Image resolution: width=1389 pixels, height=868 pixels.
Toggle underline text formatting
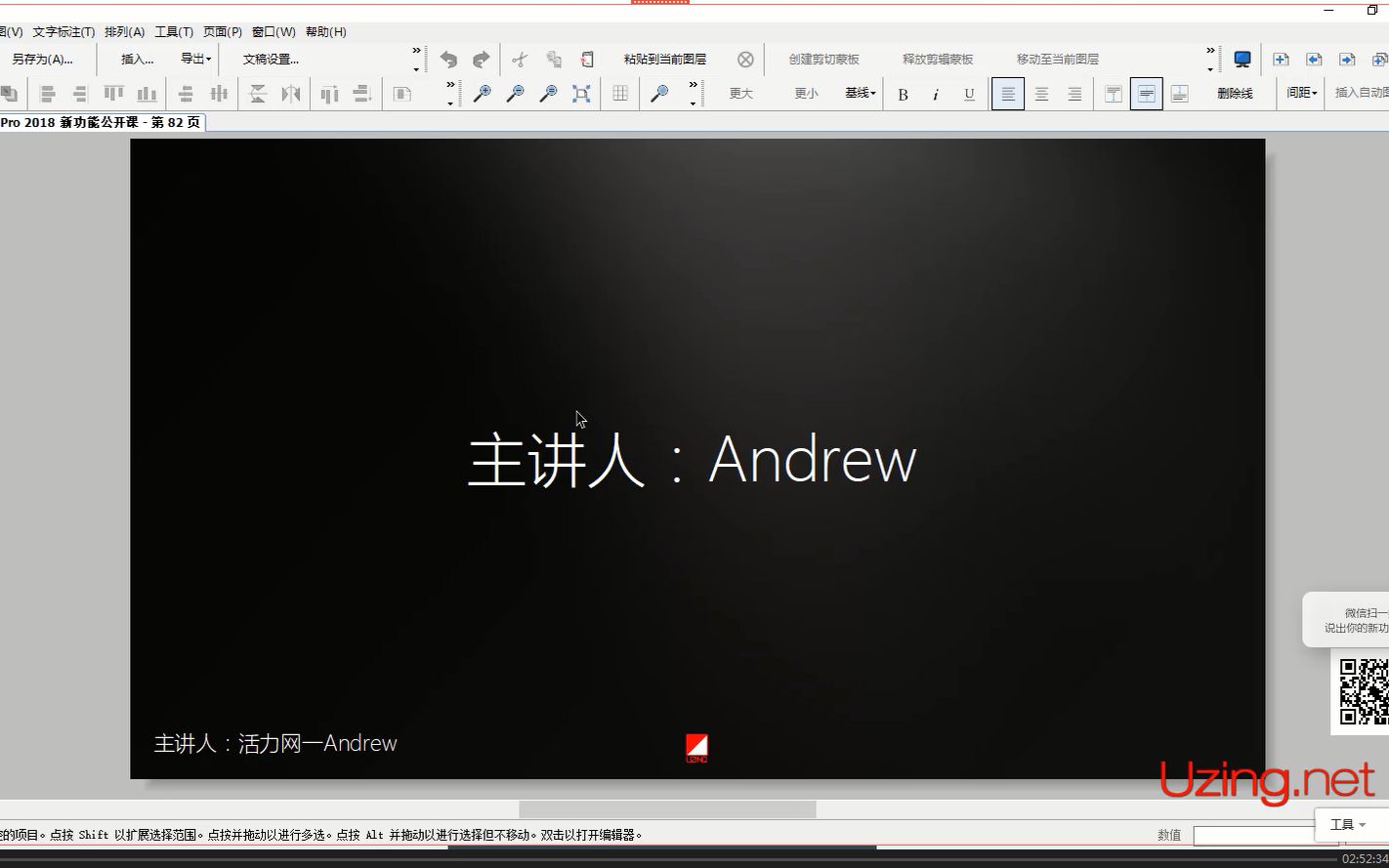point(968,94)
